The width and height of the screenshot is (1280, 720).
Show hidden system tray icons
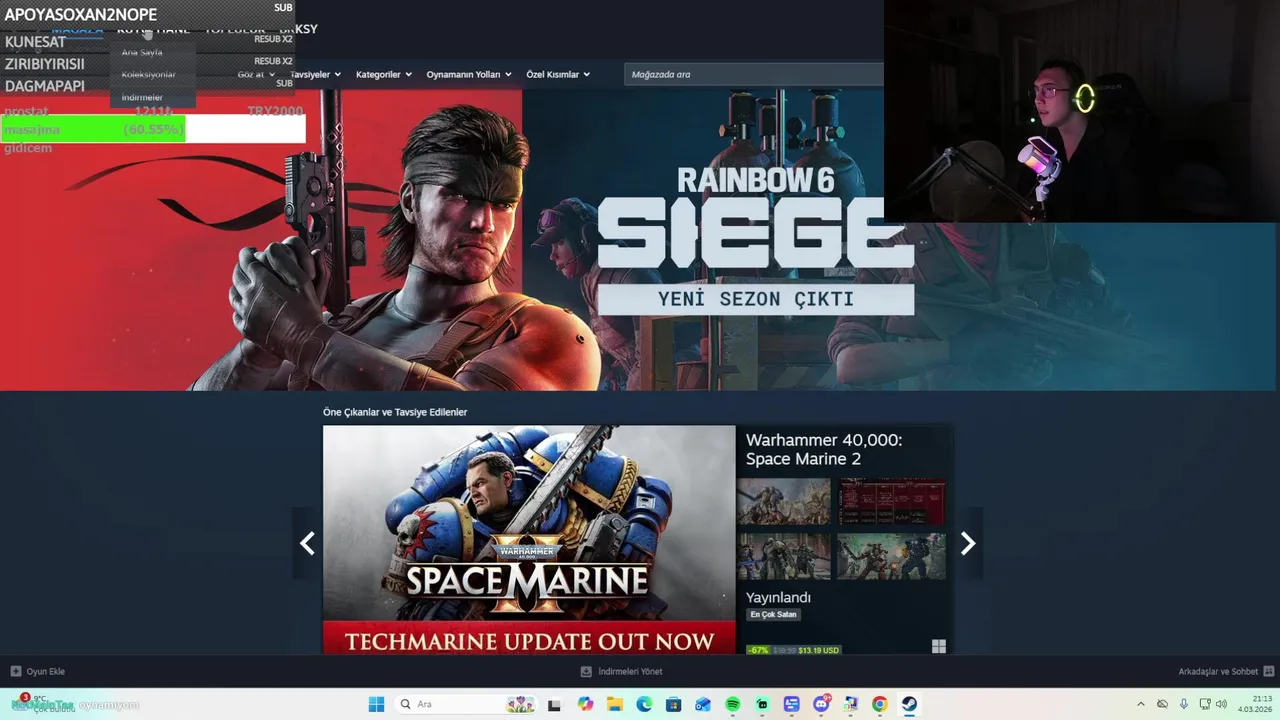(1141, 704)
